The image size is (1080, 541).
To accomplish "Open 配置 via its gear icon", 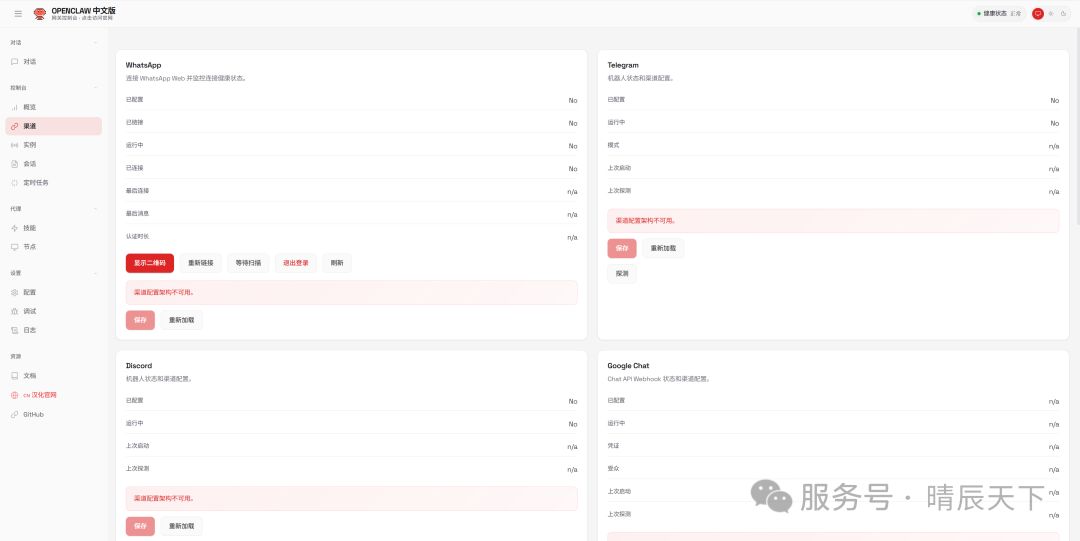I will (15, 292).
